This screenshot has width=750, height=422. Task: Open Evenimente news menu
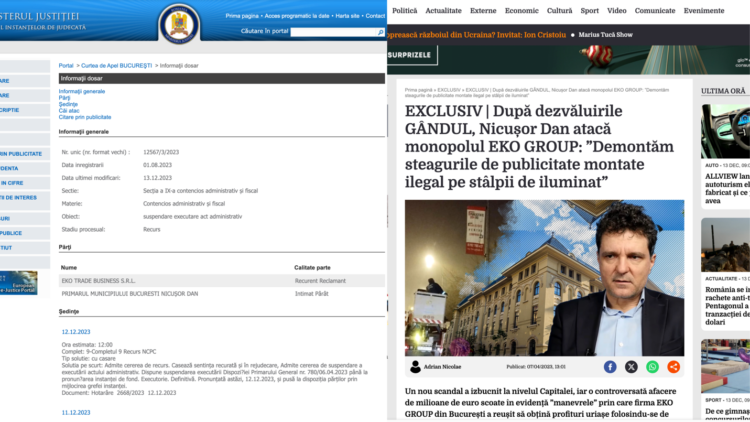(x=704, y=11)
